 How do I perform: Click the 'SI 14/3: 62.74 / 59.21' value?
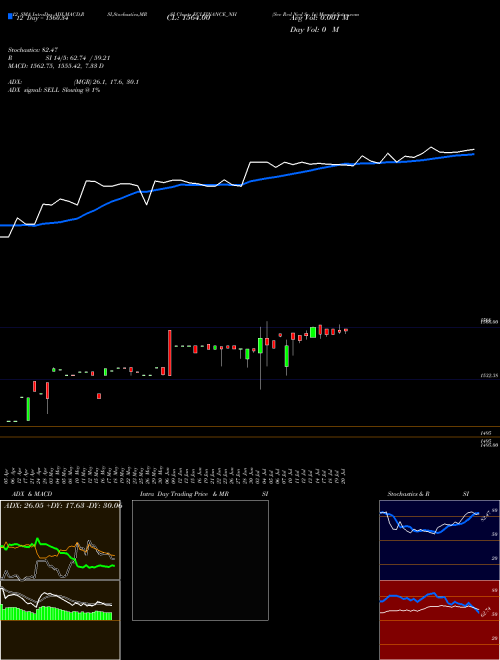(x=78, y=58)
